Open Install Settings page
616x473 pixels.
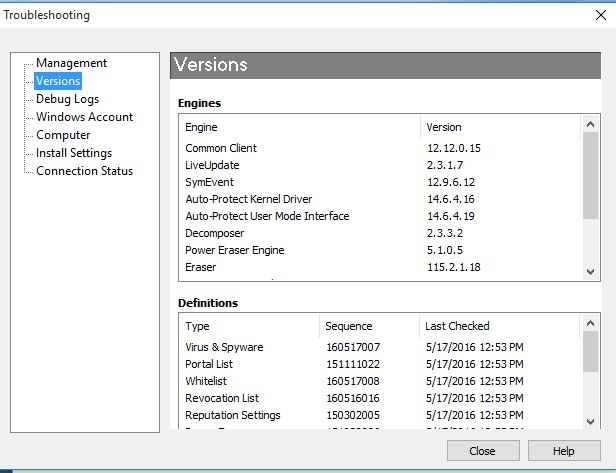click(74, 153)
